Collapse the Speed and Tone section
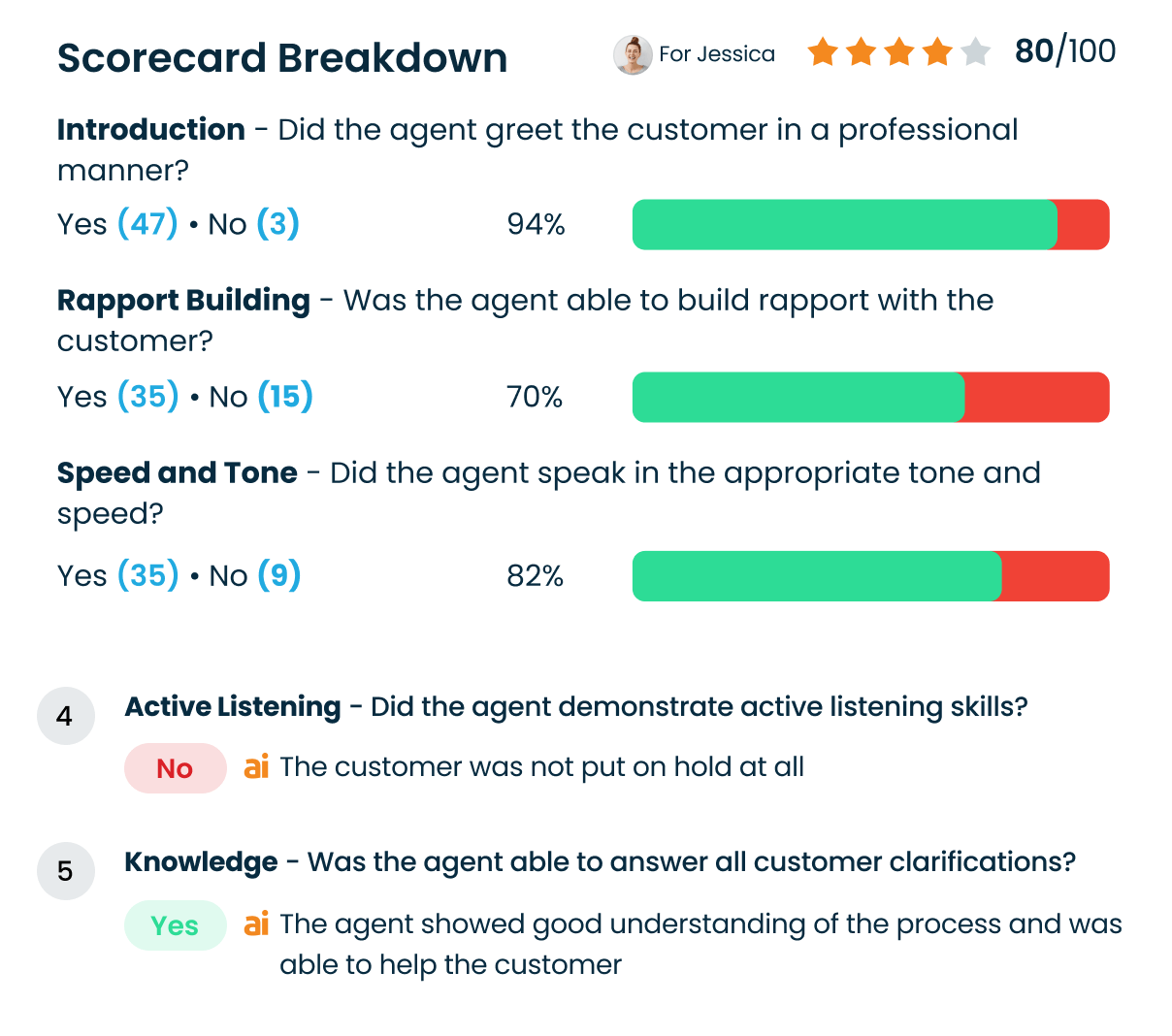The width and height of the screenshot is (1172, 1036). coord(177,473)
